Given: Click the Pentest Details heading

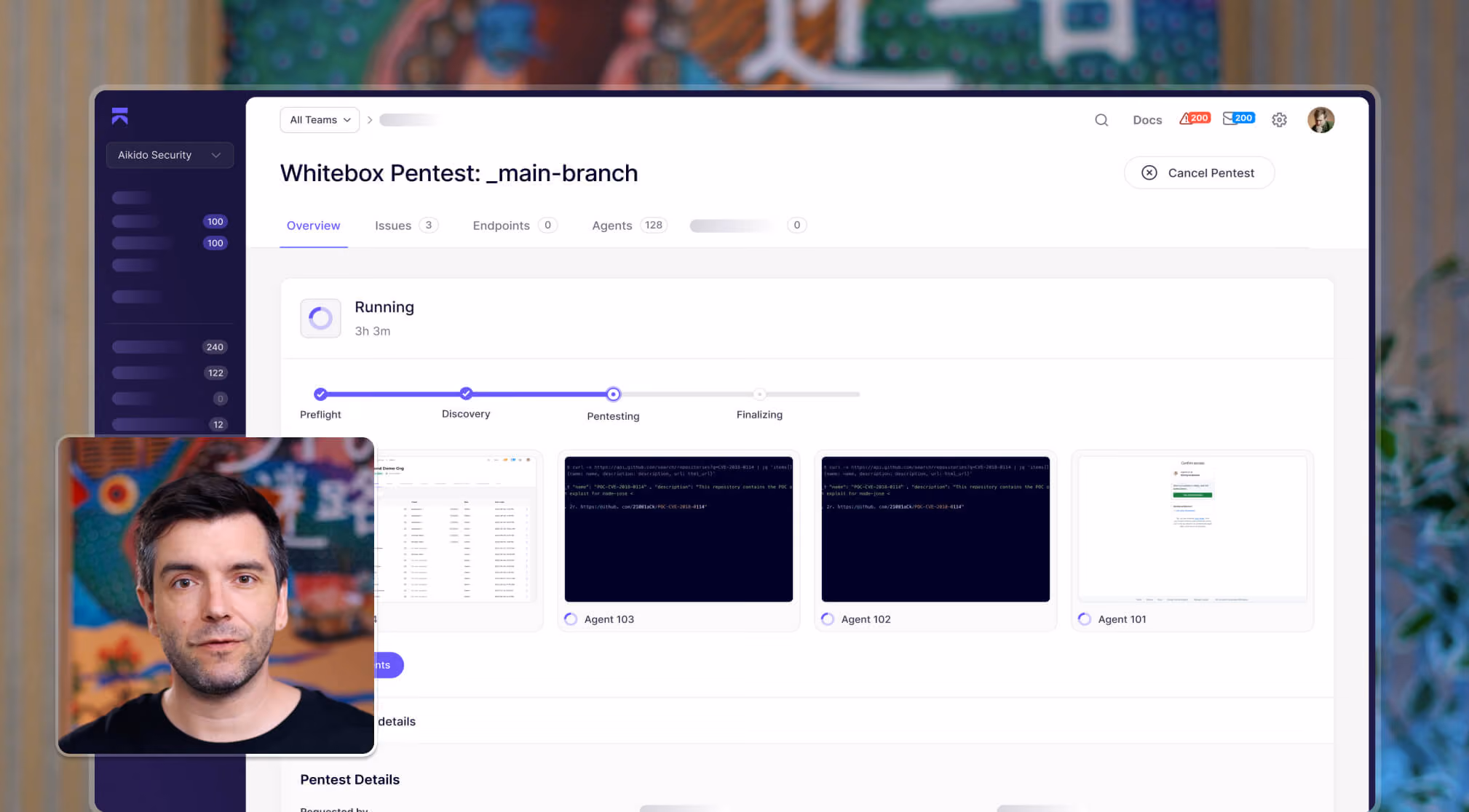Looking at the screenshot, I should (350, 780).
